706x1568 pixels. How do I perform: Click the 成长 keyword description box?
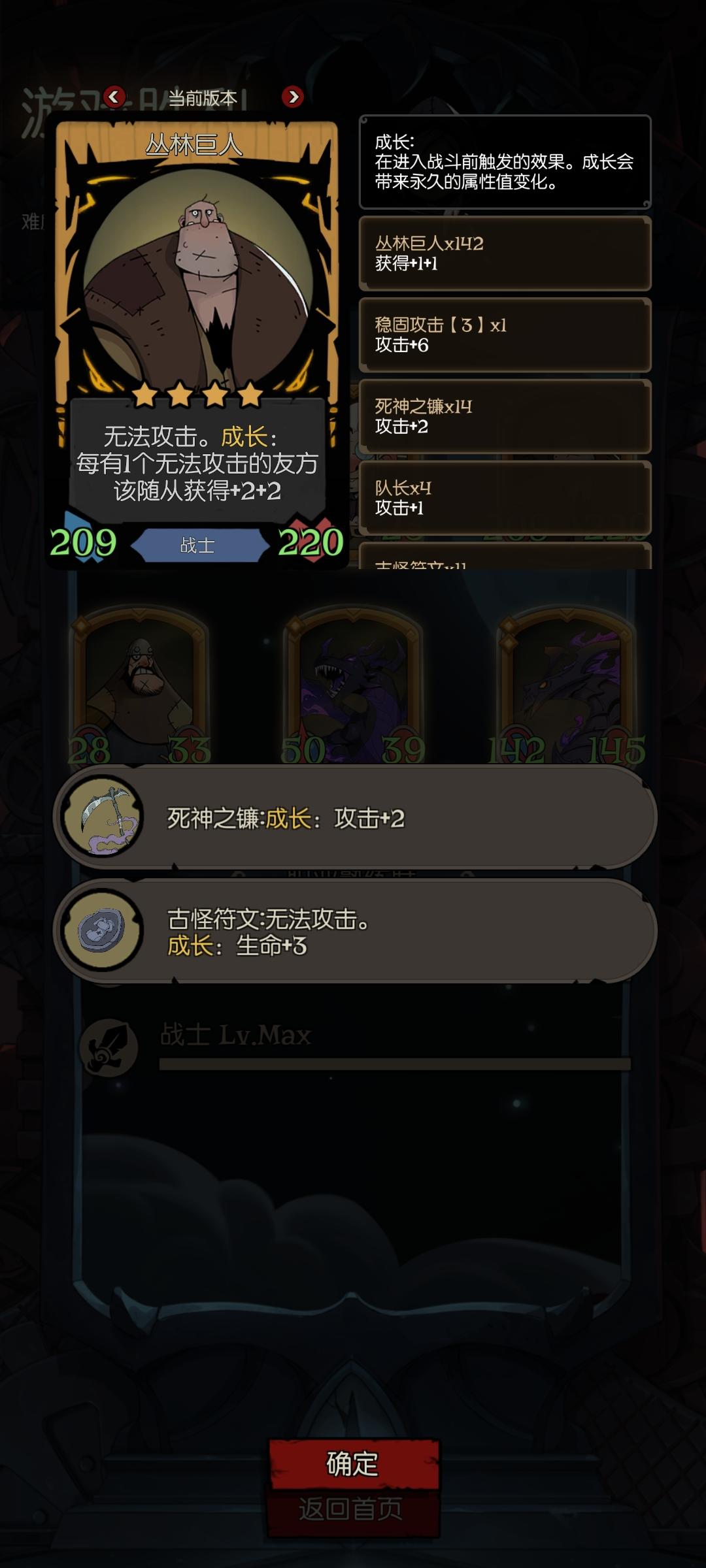(x=505, y=162)
